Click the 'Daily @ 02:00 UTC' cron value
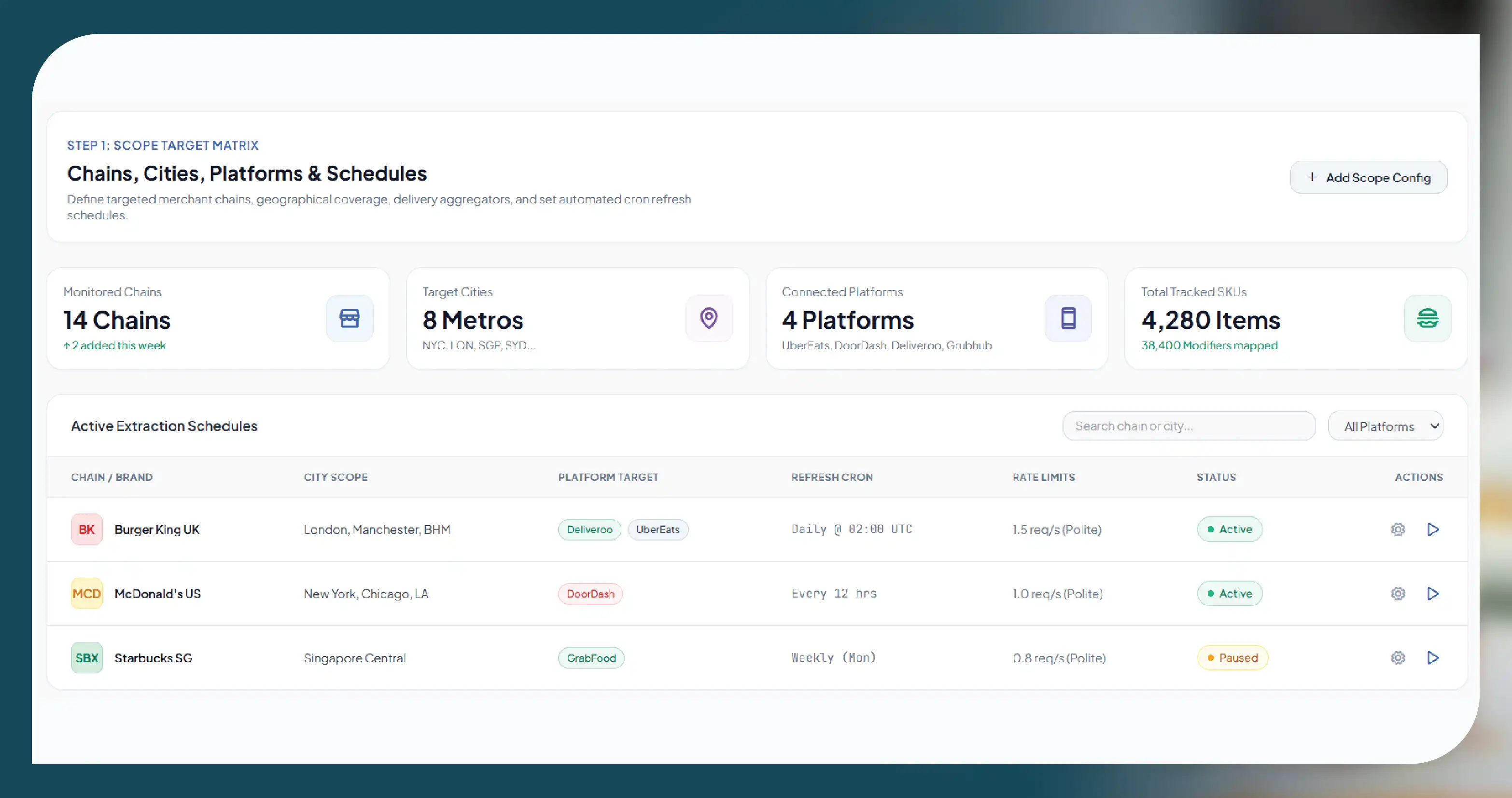The width and height of the screenshot is (1512, 798). (852, 529)
